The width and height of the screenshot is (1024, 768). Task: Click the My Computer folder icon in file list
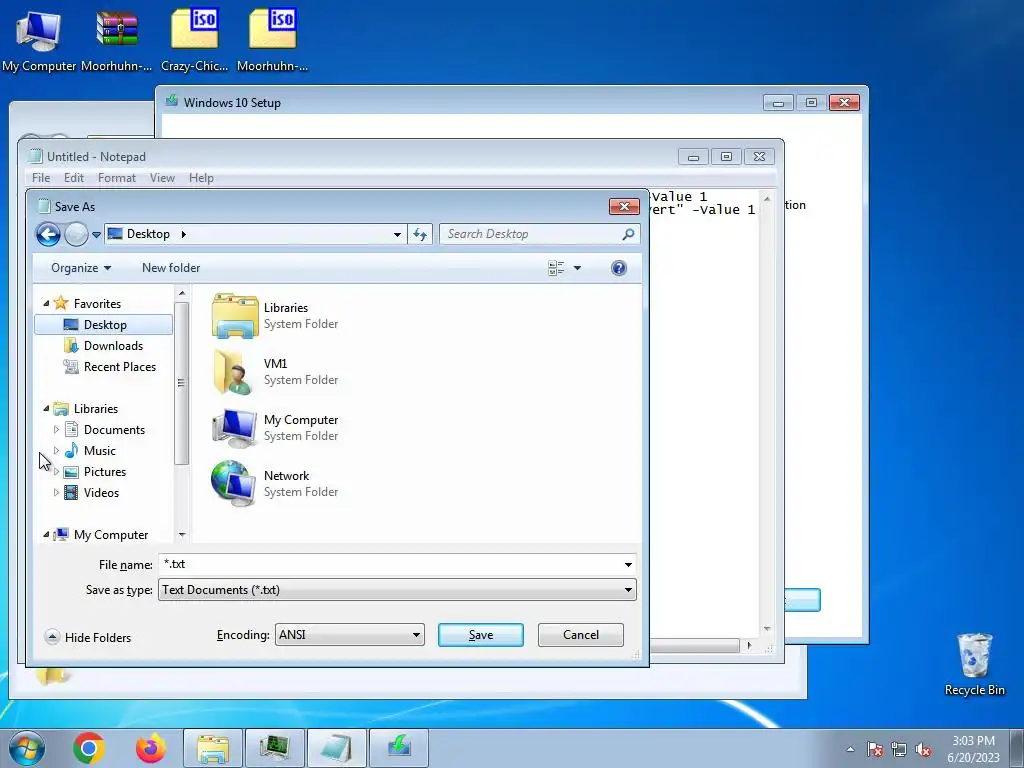click(234, 428)
